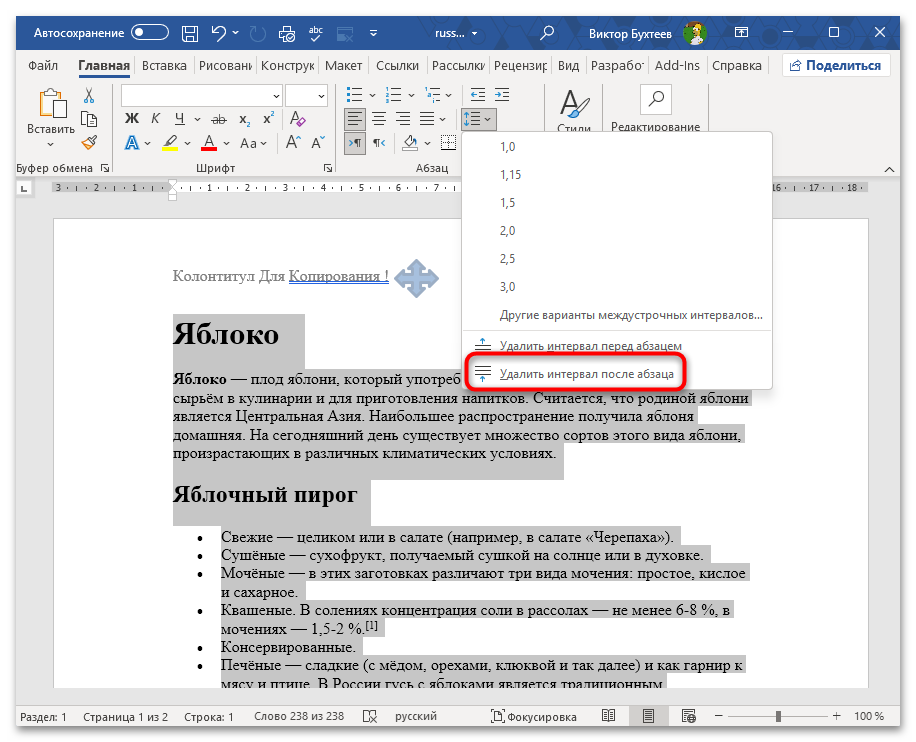Run the spelling check abc icon

point(316,34)
